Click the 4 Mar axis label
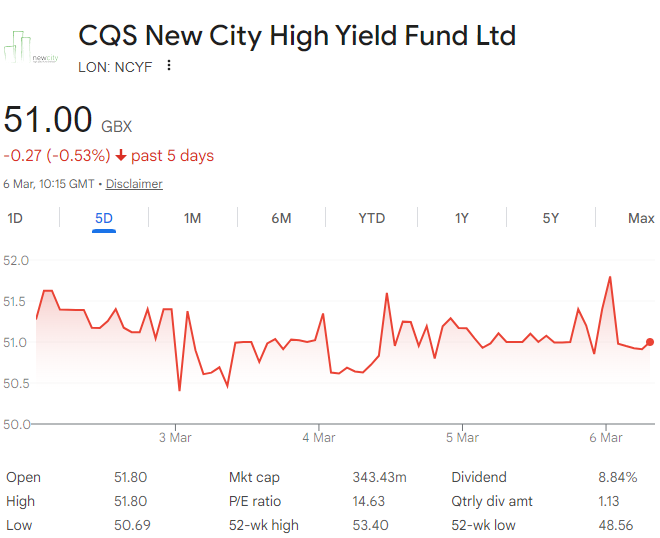The width and height of the screenshot is (660, 538). 319,438
